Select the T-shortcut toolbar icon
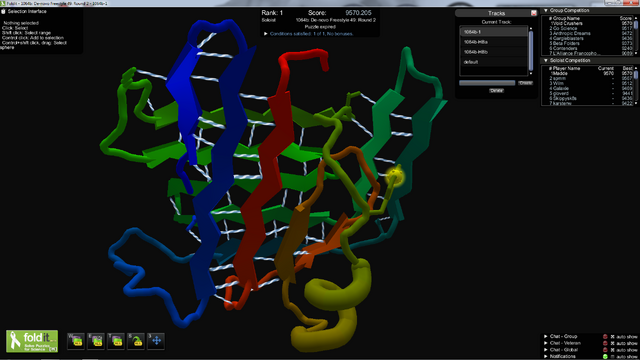 coord(116,341)
